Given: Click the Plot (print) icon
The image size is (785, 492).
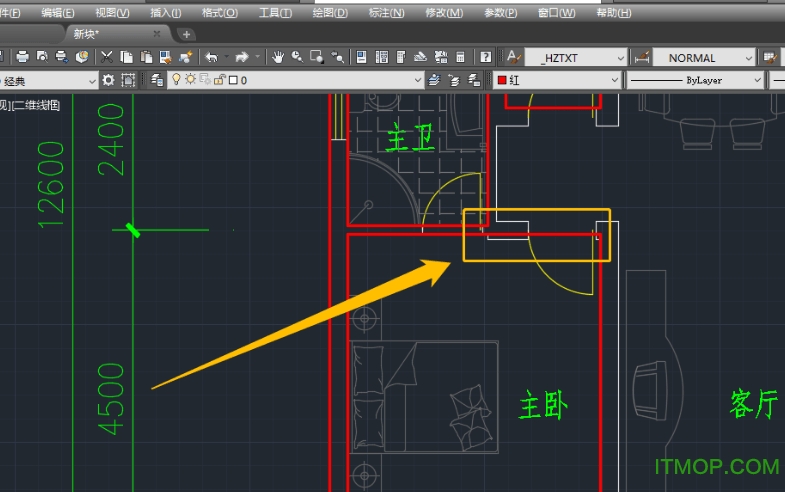Looking at the screenshot, I should (22, 57).
